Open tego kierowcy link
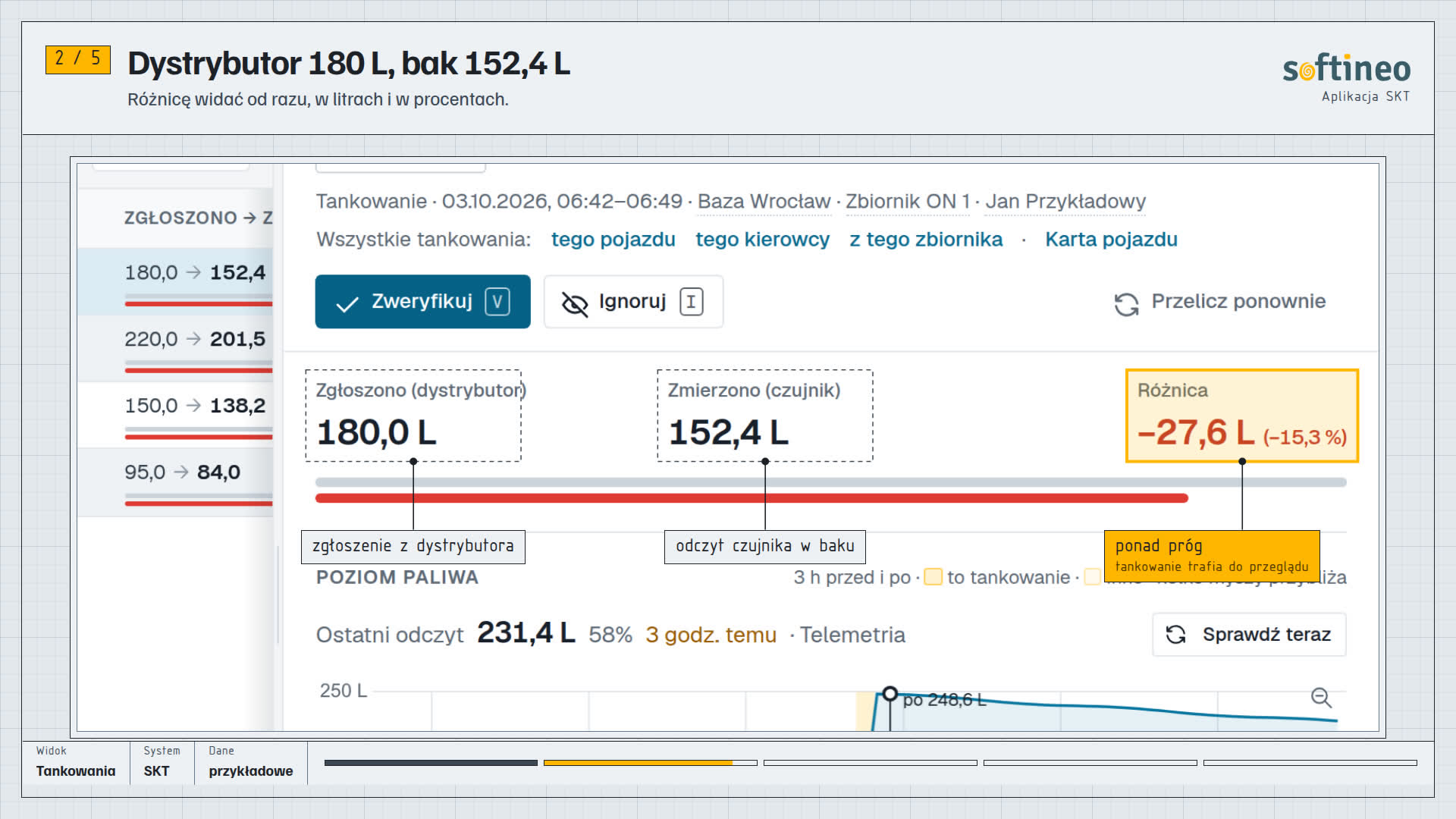1456x819 pixels. click(762, 240)
